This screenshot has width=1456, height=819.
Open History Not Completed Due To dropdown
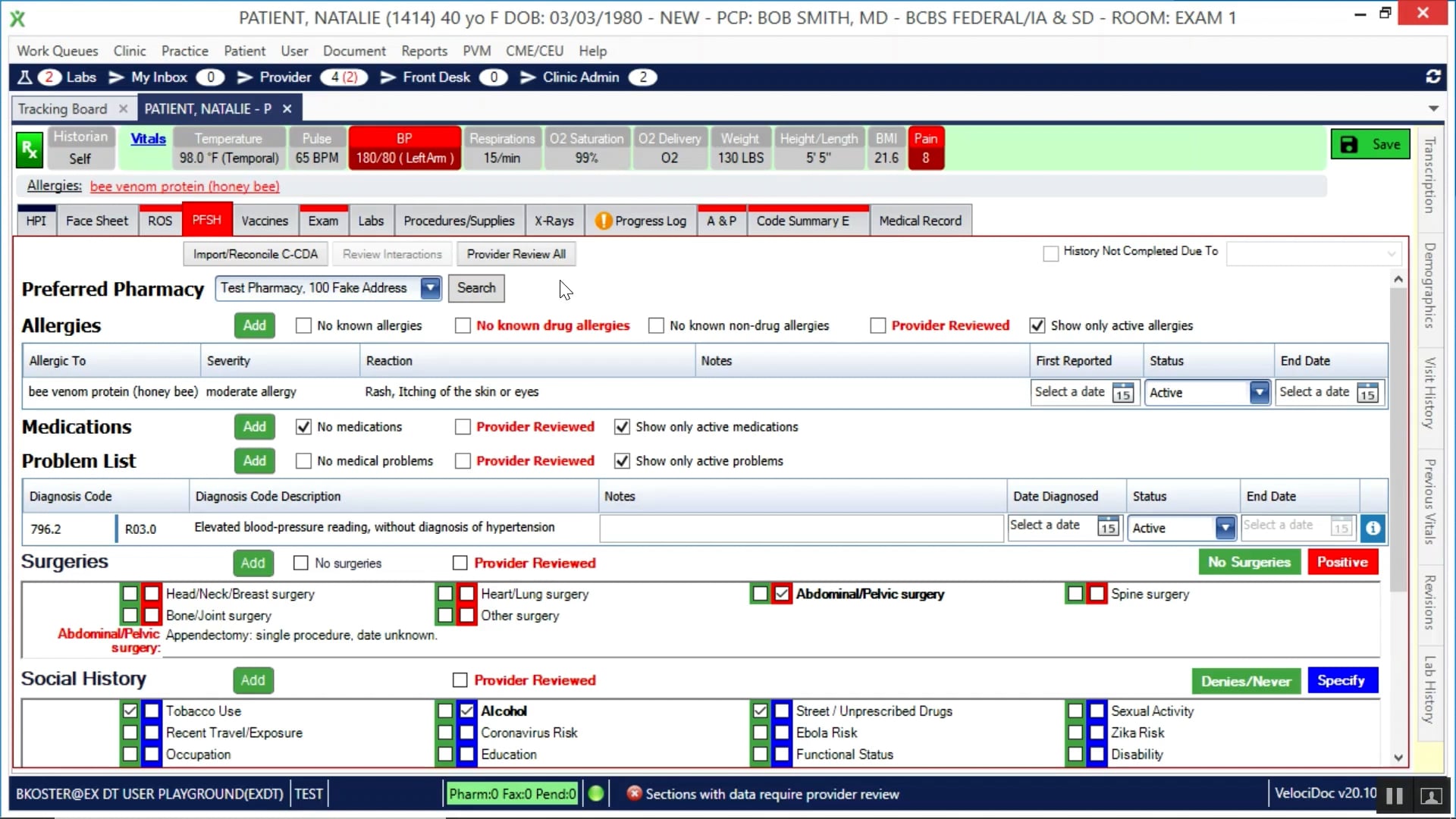point(1391,254)
